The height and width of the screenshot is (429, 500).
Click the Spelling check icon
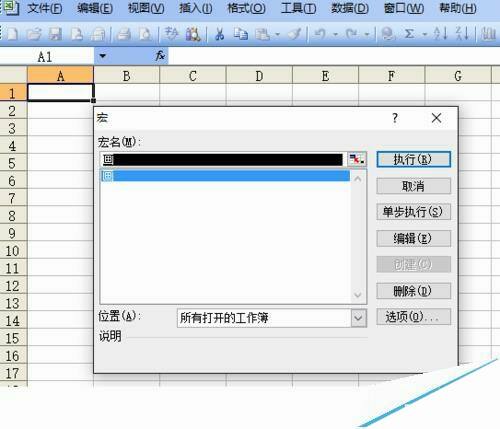(171, 34)
